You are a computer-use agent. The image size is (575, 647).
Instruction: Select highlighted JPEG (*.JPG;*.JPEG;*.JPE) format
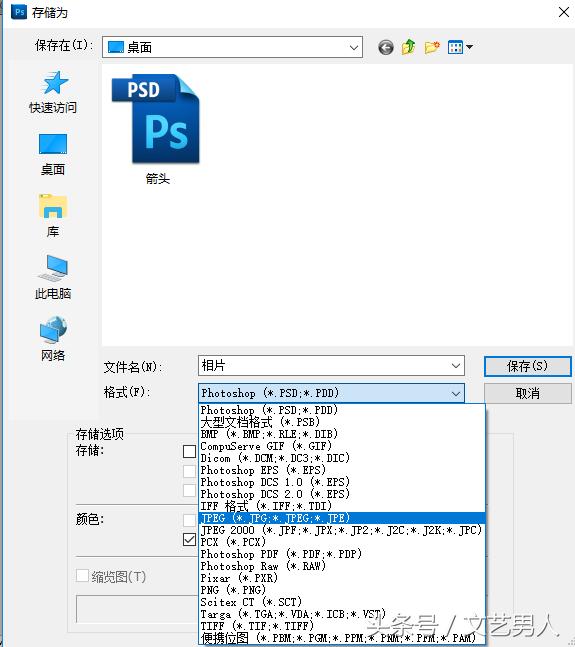pos(342,518)
